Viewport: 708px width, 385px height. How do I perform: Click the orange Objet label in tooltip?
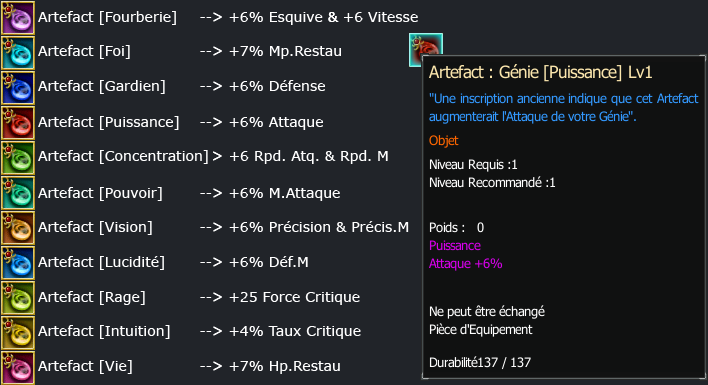[x=443, y=141]
